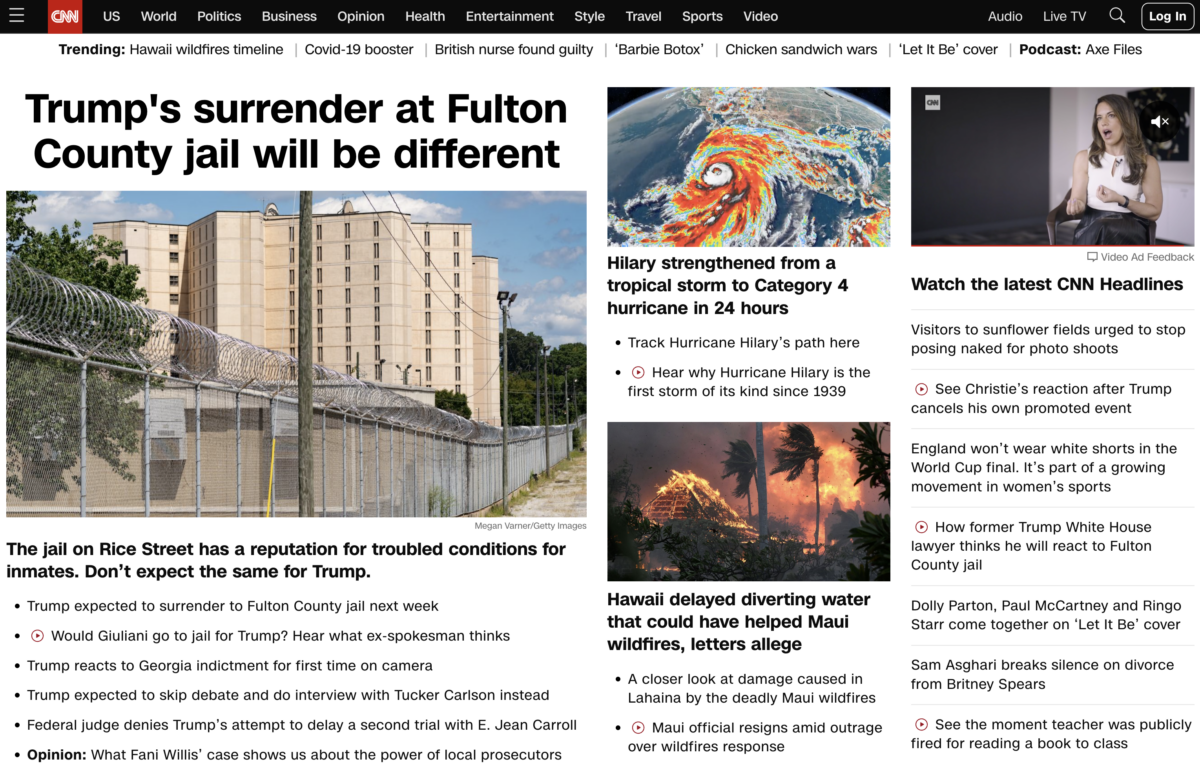This screenshot has height=767, width=1200.
Task: Click the Fulton County jail photo
Action: (296, 354)
